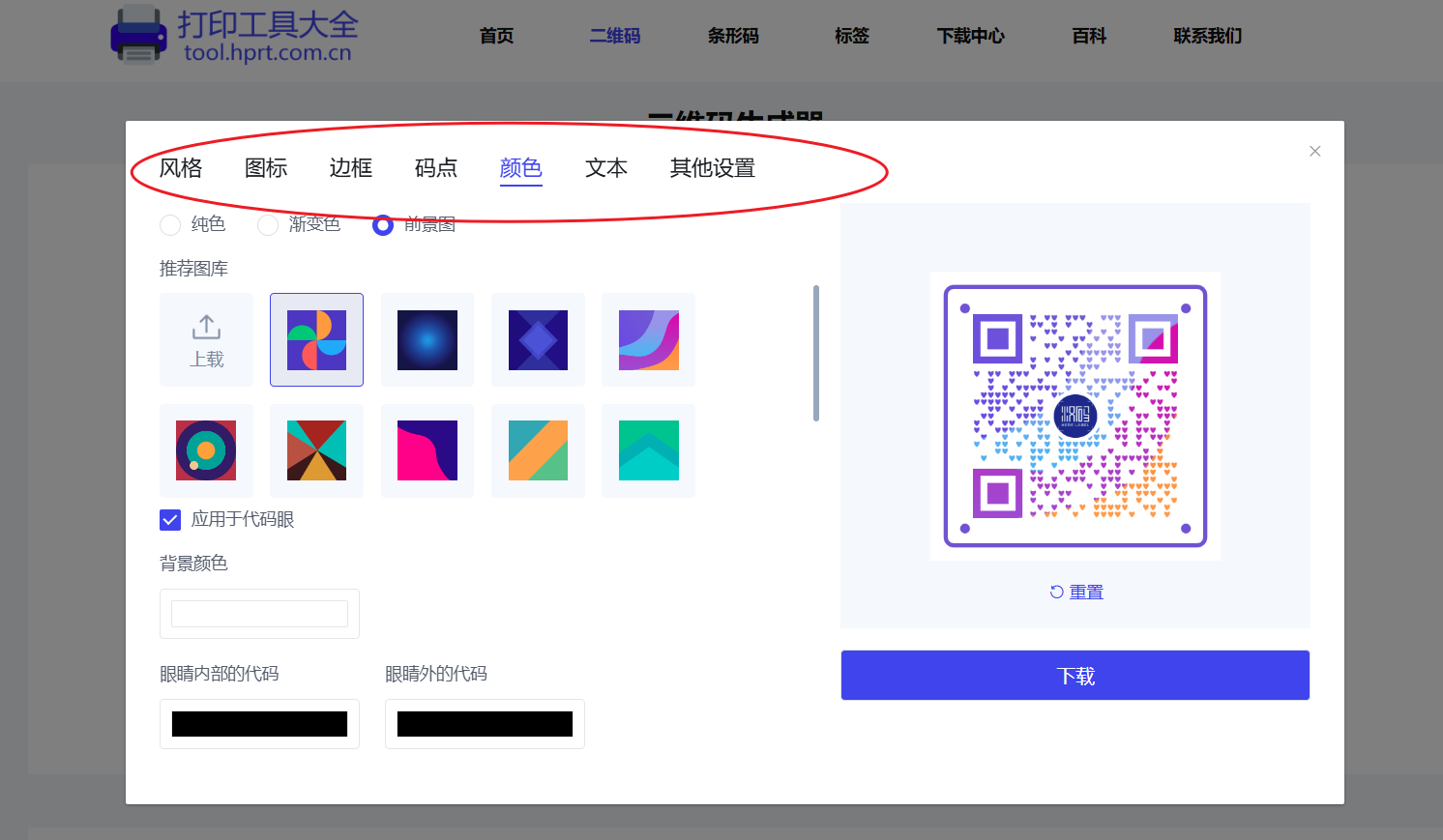Choose the concentric circles target image
Screen dimensions: 1443x840
pyautogui.click(x=206, y=450)
